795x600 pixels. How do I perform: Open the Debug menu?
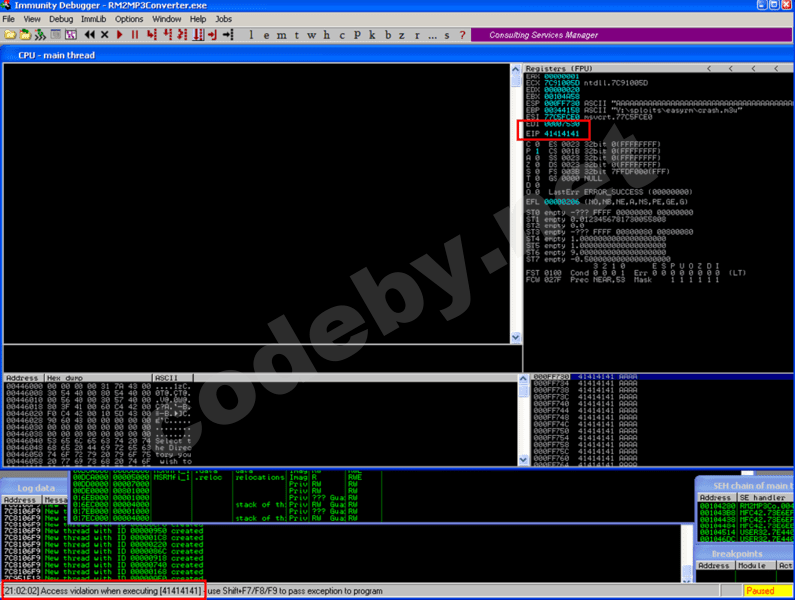tap(61, 19)
